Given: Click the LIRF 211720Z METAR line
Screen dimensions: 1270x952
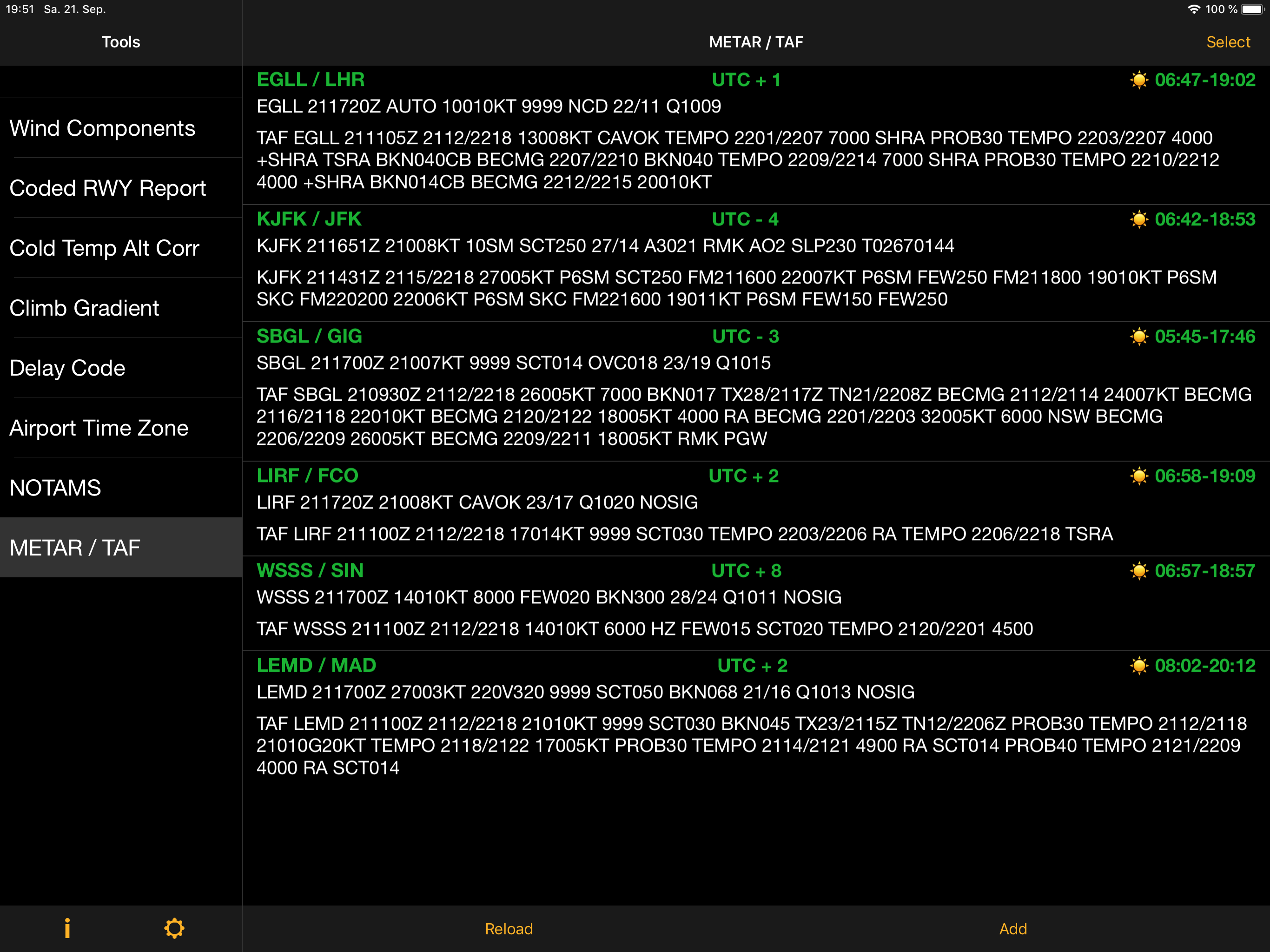Looking at the screenshot, I should point(477,502).
